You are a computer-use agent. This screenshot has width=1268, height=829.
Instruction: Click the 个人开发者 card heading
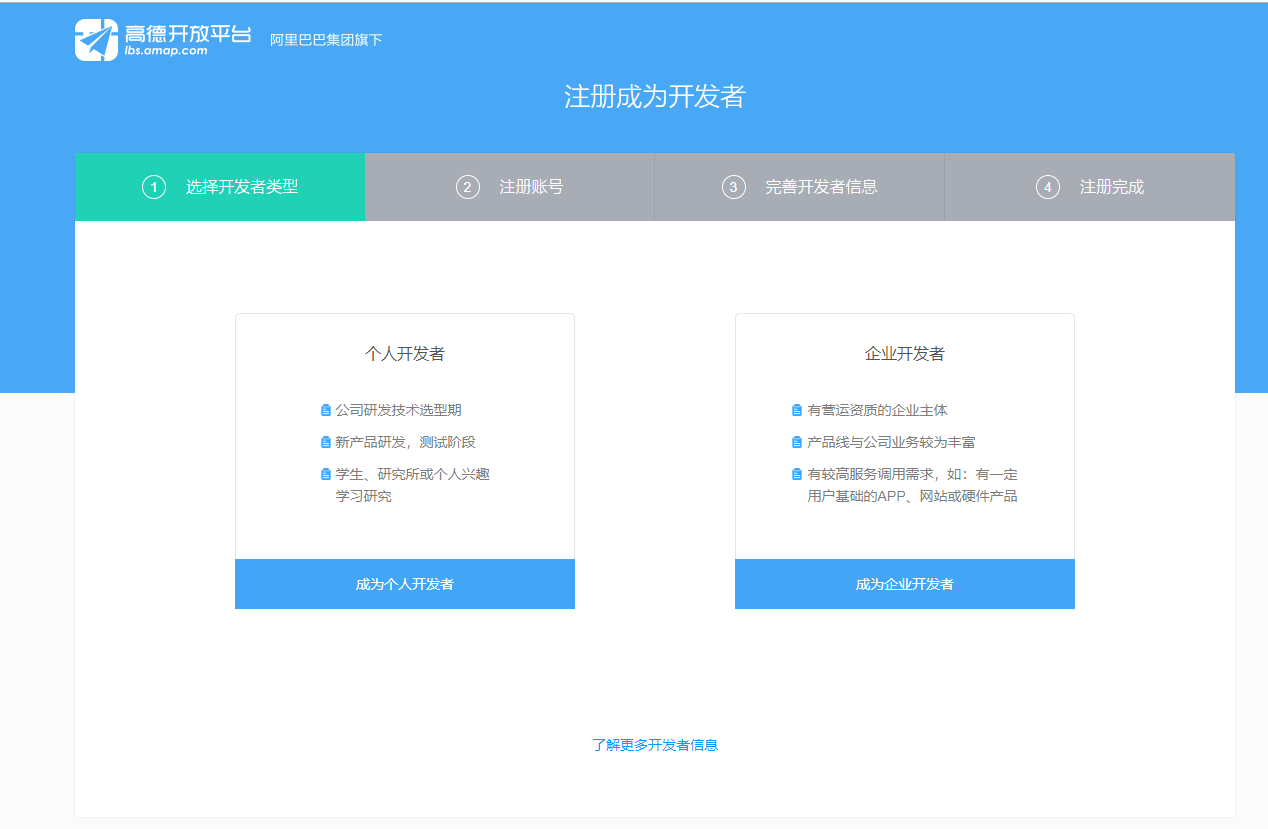[405, 354]
